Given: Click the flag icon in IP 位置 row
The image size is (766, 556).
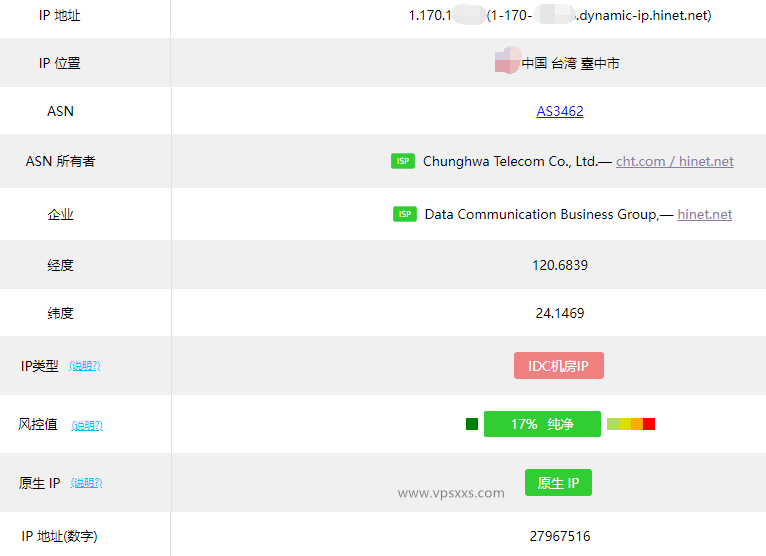Looking at the screenshot, I should [x=507, y=62].
